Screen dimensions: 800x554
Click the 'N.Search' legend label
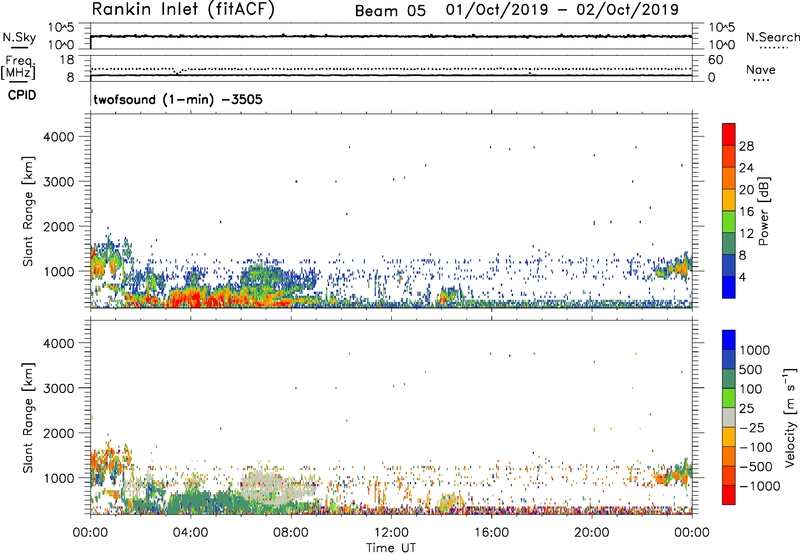(773, 37)
